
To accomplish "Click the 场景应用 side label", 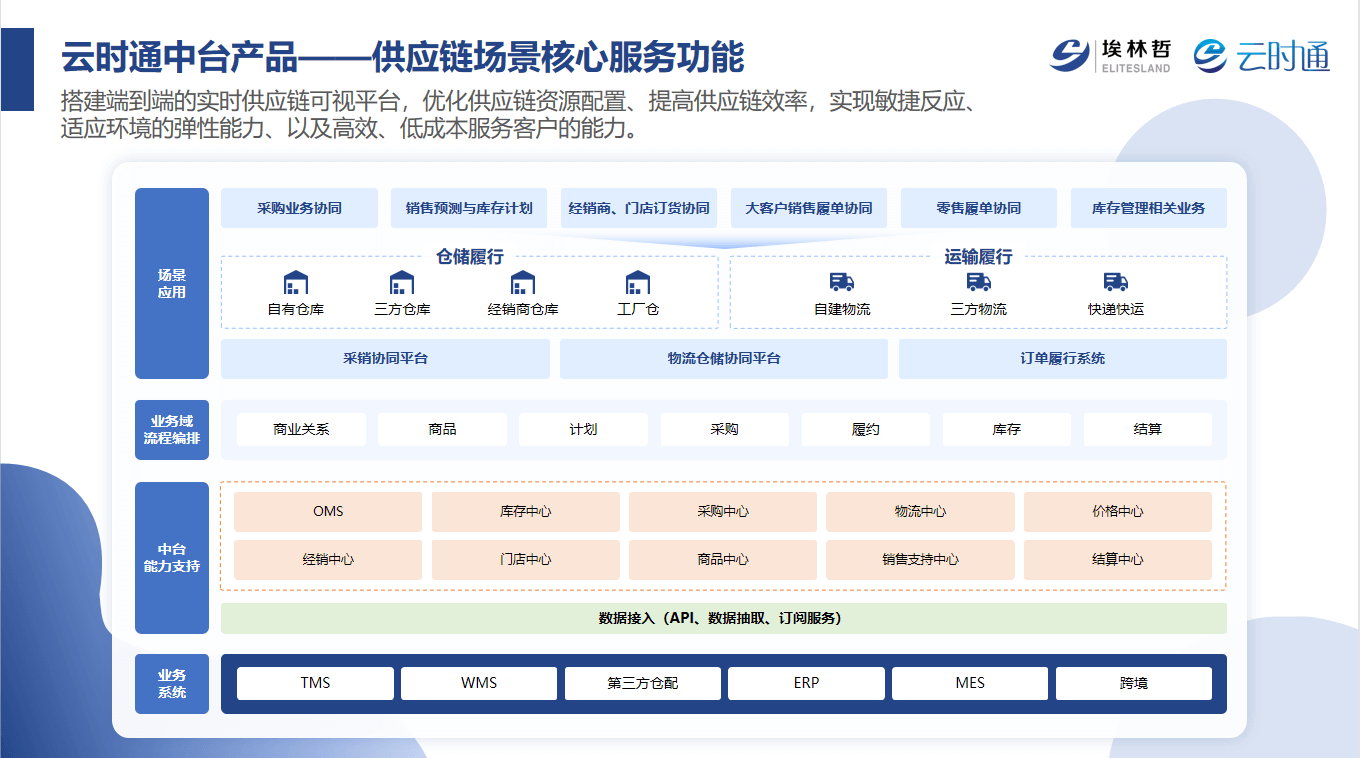I will [172, 284].
